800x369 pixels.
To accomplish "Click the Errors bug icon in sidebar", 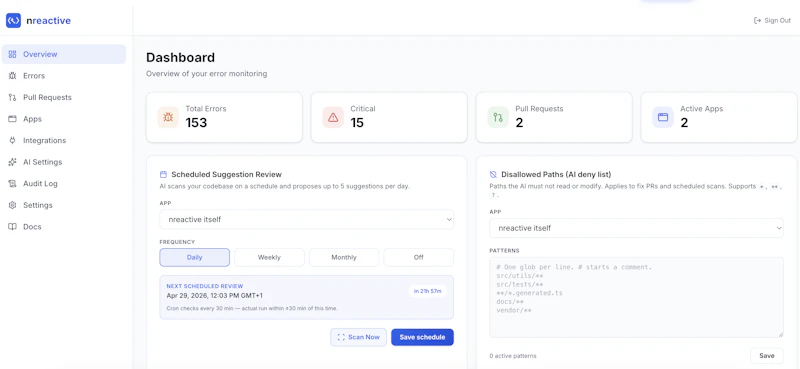I will click(x=13, y=76).
